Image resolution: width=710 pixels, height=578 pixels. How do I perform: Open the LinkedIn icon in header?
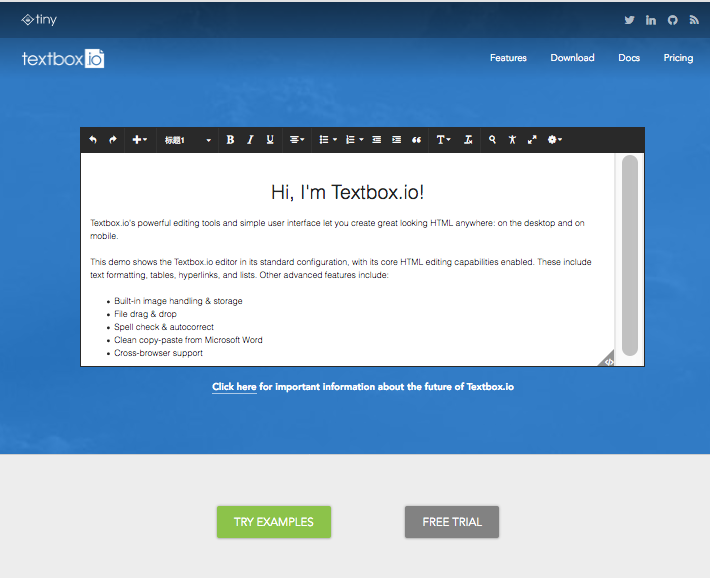(x=651, y=20)
